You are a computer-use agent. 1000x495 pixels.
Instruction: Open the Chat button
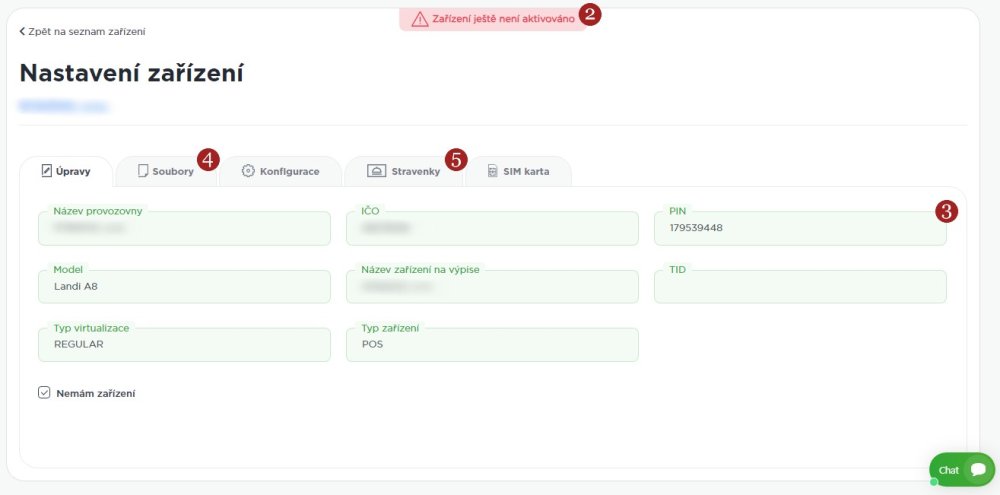(961, 469)
